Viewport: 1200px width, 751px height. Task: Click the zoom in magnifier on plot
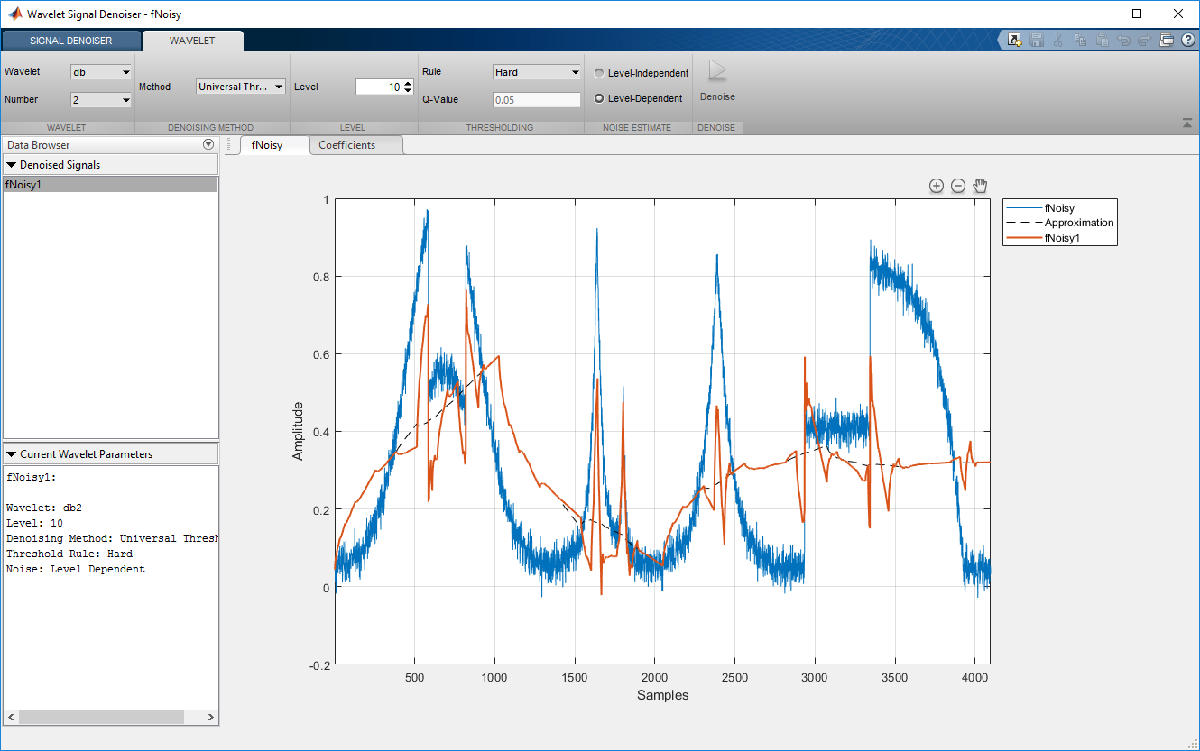click(x=936, y=186)
